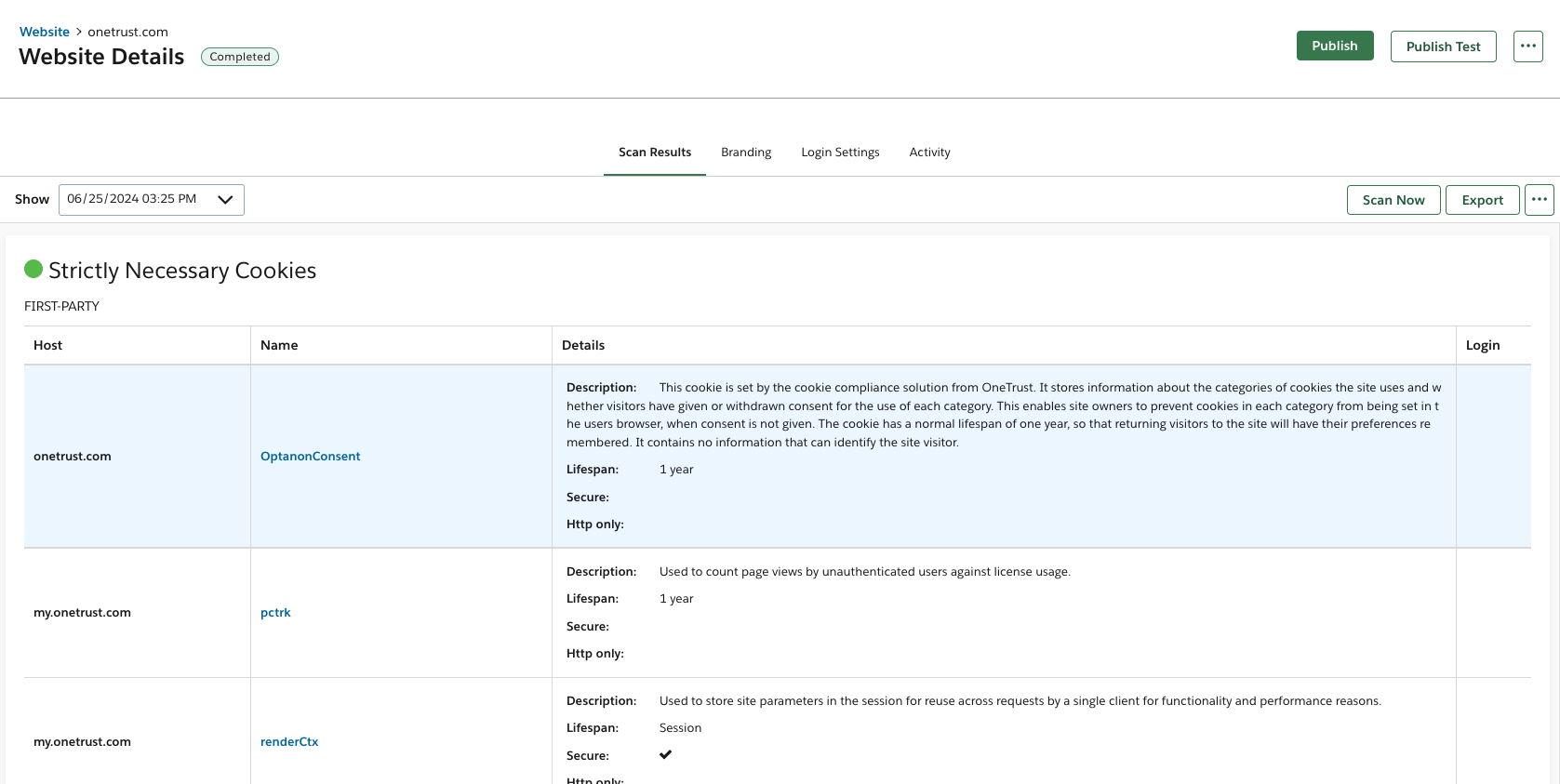
Task: Open the scan toolbar ellipsis menu
Action: click(x=1539, y=200)
